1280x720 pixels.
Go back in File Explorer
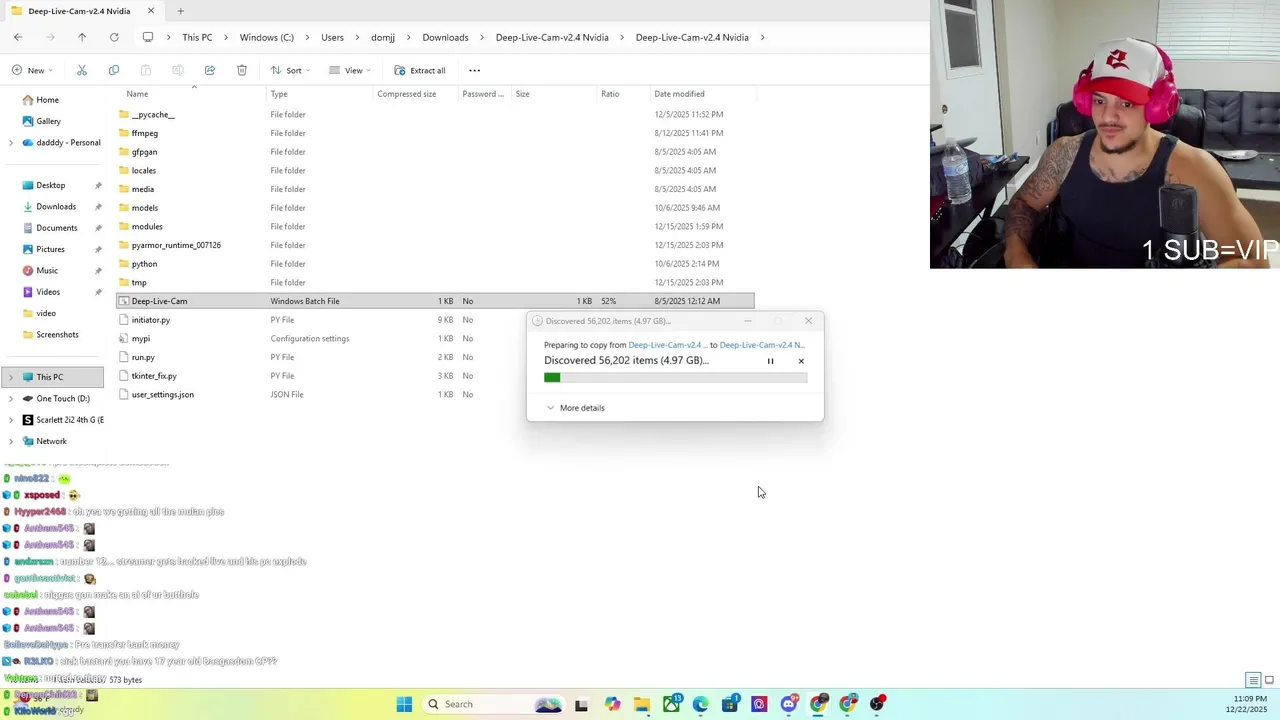(18, 37)
